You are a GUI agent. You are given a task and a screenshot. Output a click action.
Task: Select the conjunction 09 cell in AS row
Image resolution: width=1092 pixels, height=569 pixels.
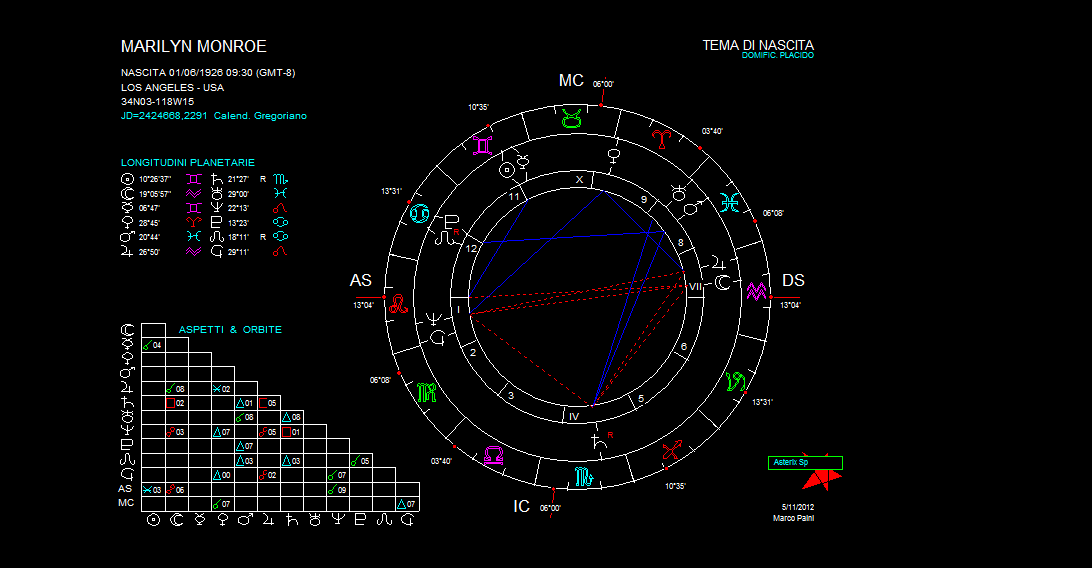(x=338, y=490)
